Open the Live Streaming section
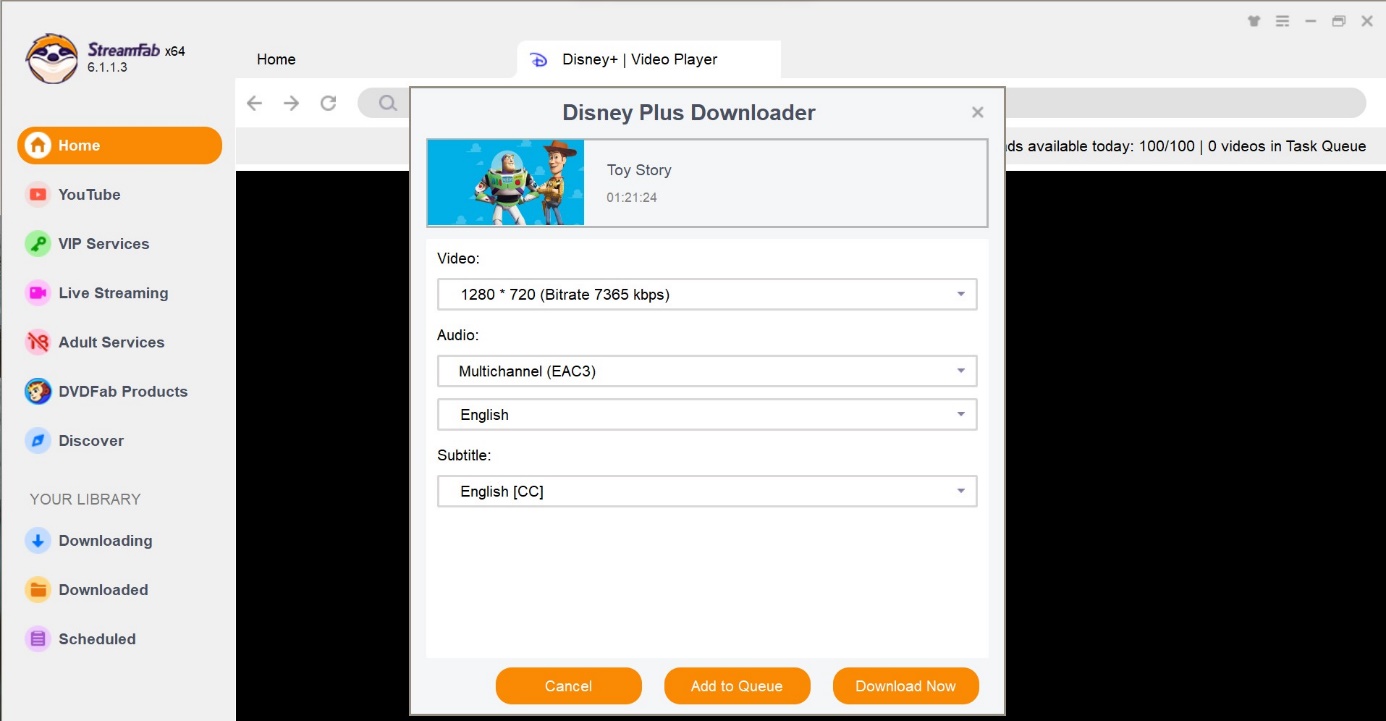The image size is (1386, 721). (x=113, y=292)
